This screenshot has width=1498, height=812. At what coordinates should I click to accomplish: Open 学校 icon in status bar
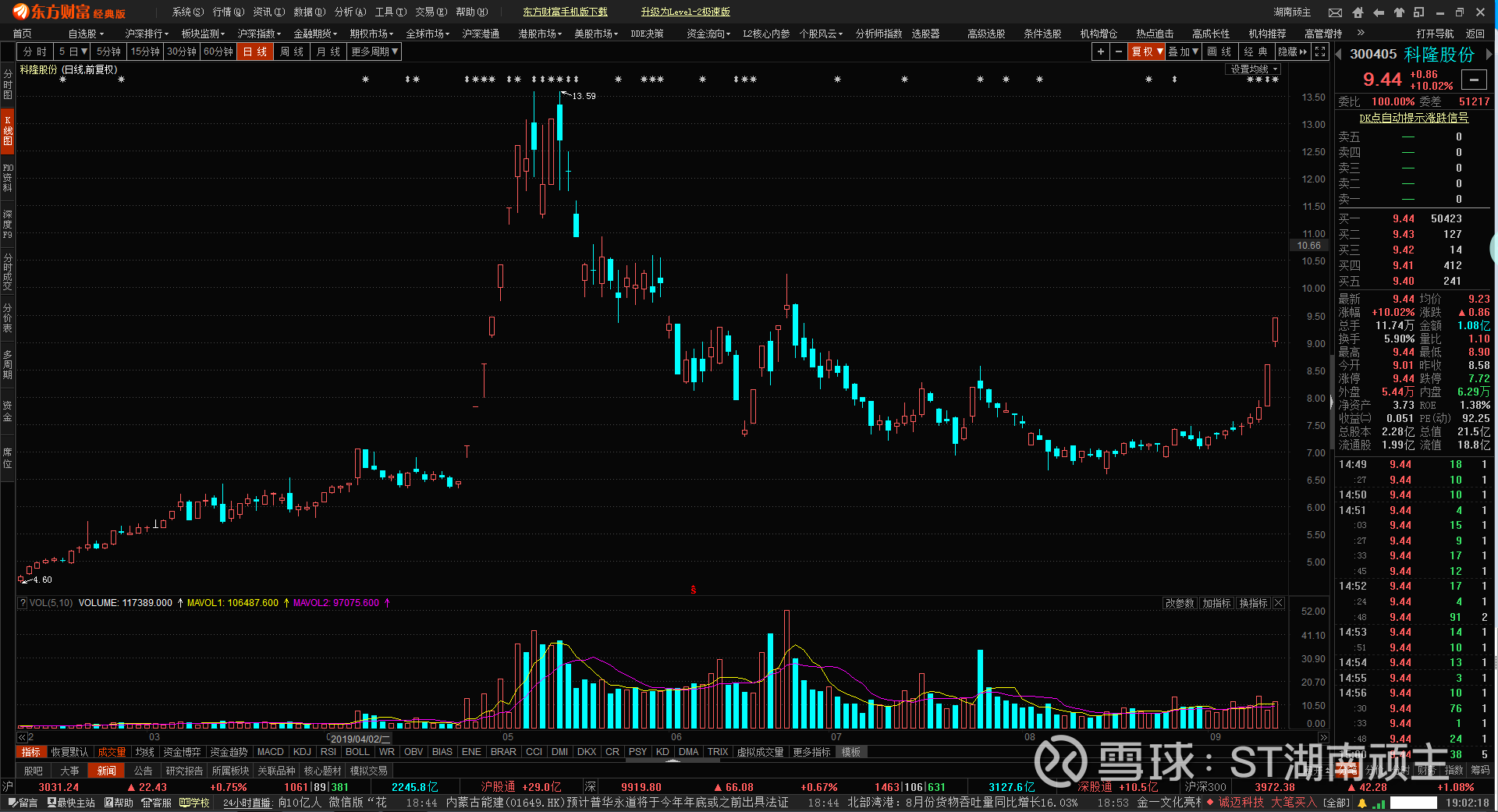coord(194,803)
